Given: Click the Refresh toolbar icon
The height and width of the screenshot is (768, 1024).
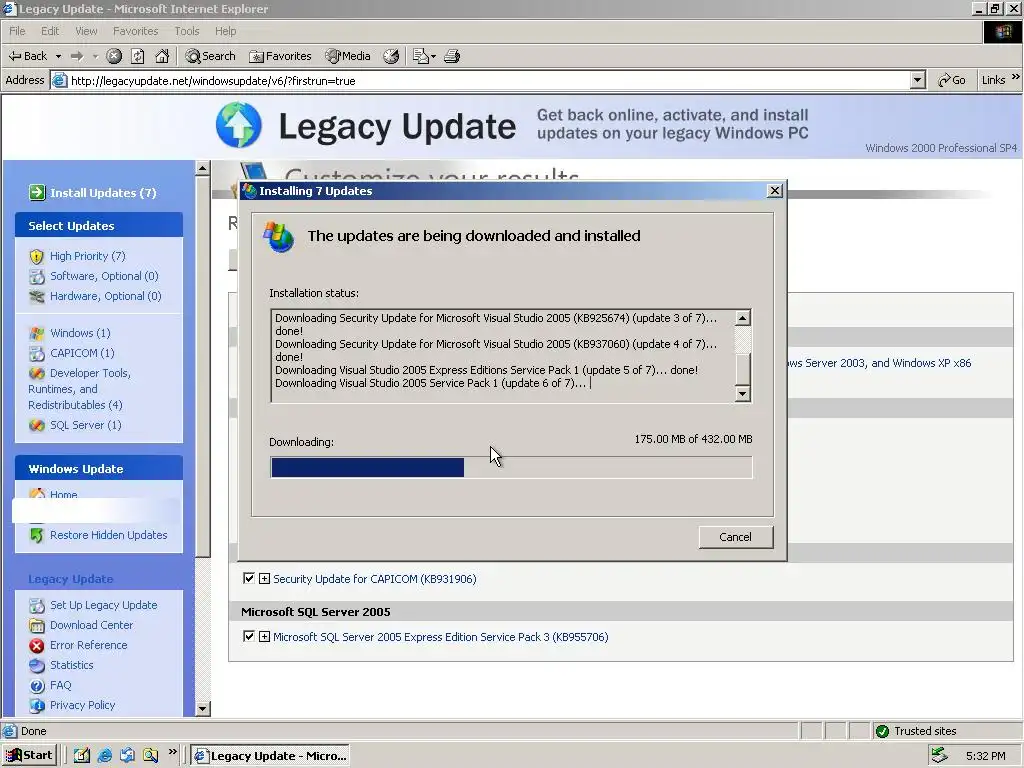Looking at the screenshot, I should pyautogui.click(x=138, y=56).
